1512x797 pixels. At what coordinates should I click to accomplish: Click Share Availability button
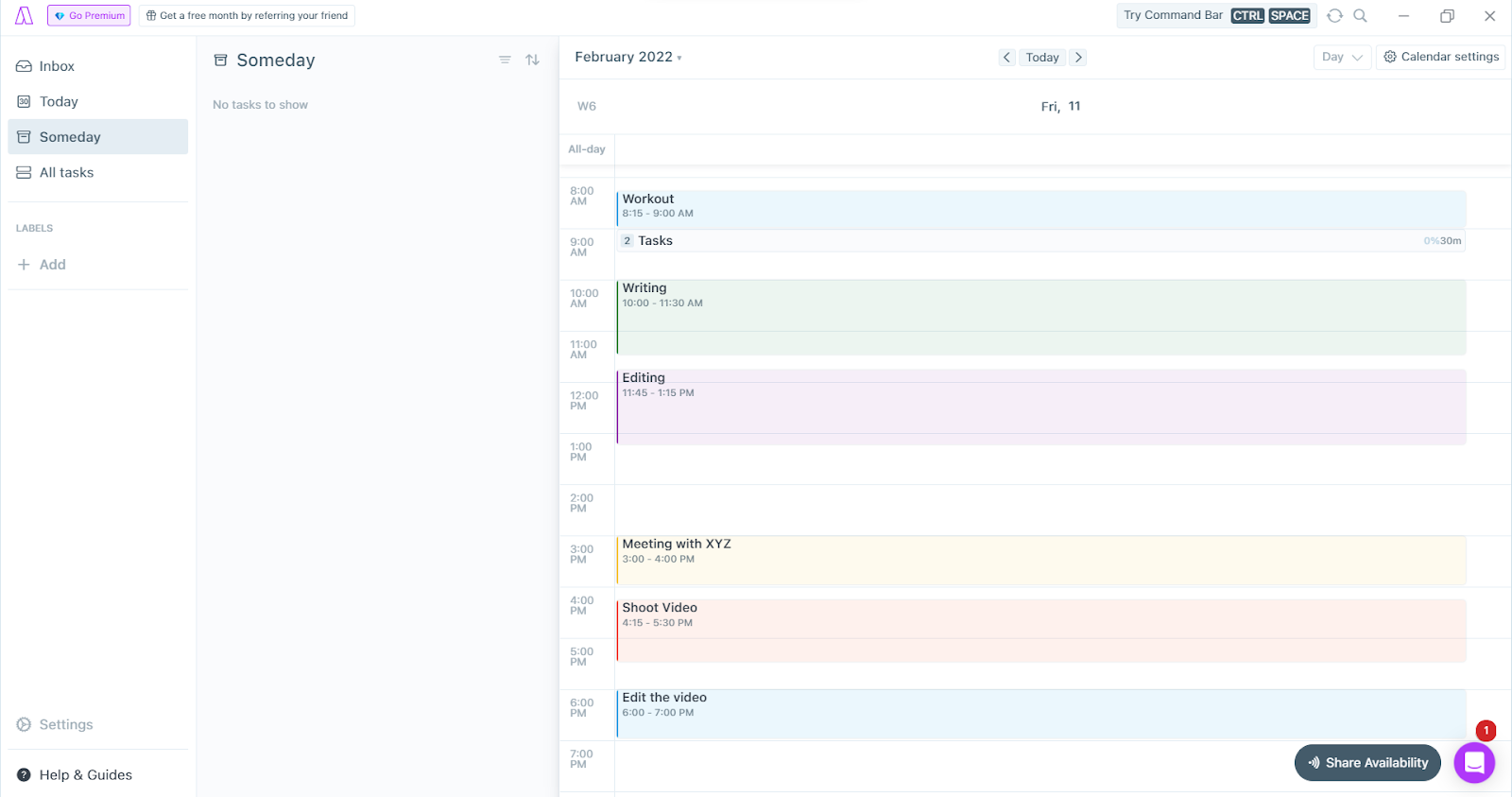[1367, 763]
